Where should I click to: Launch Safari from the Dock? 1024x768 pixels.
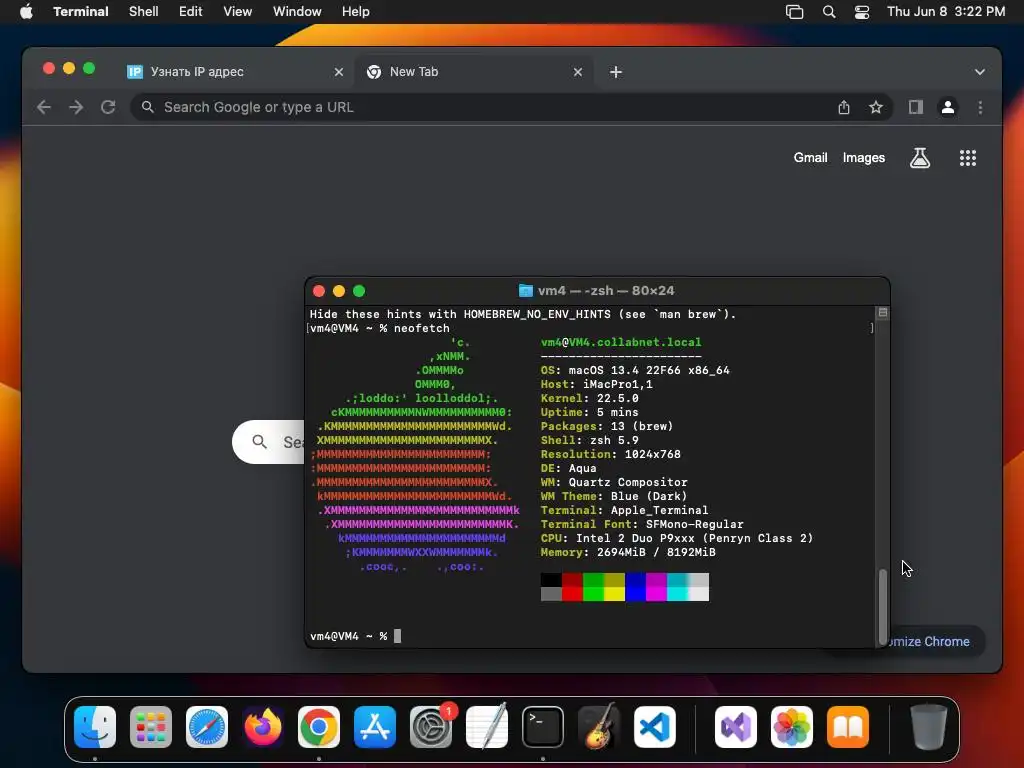207,727
